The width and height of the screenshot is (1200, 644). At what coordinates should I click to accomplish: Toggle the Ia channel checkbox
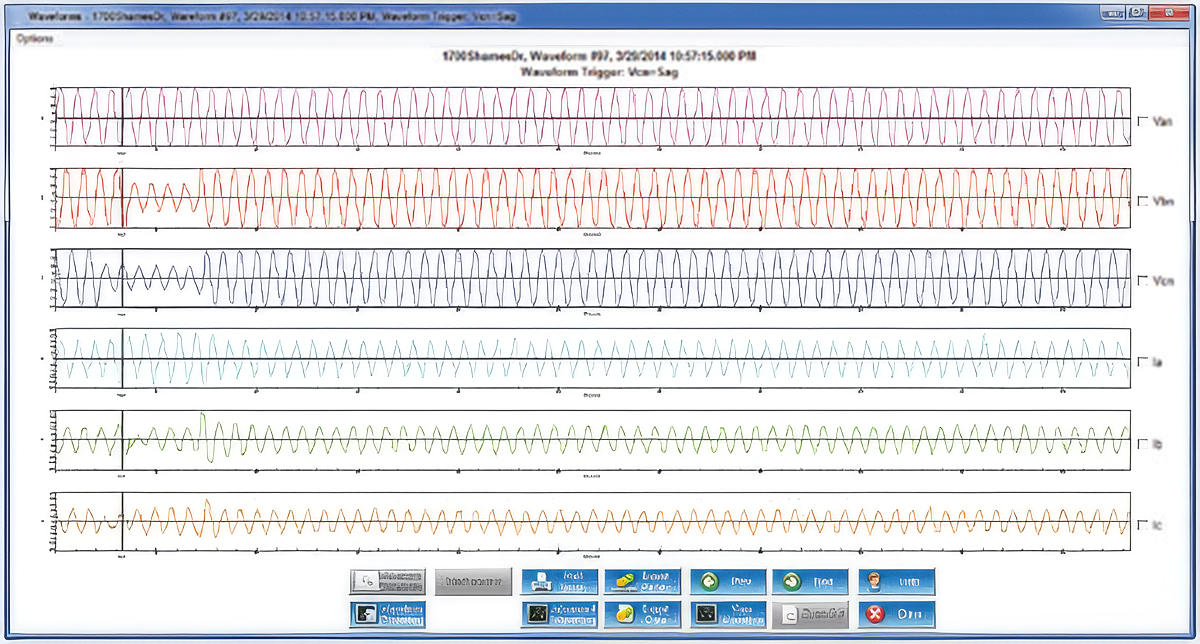click(x=1144, y=360)
